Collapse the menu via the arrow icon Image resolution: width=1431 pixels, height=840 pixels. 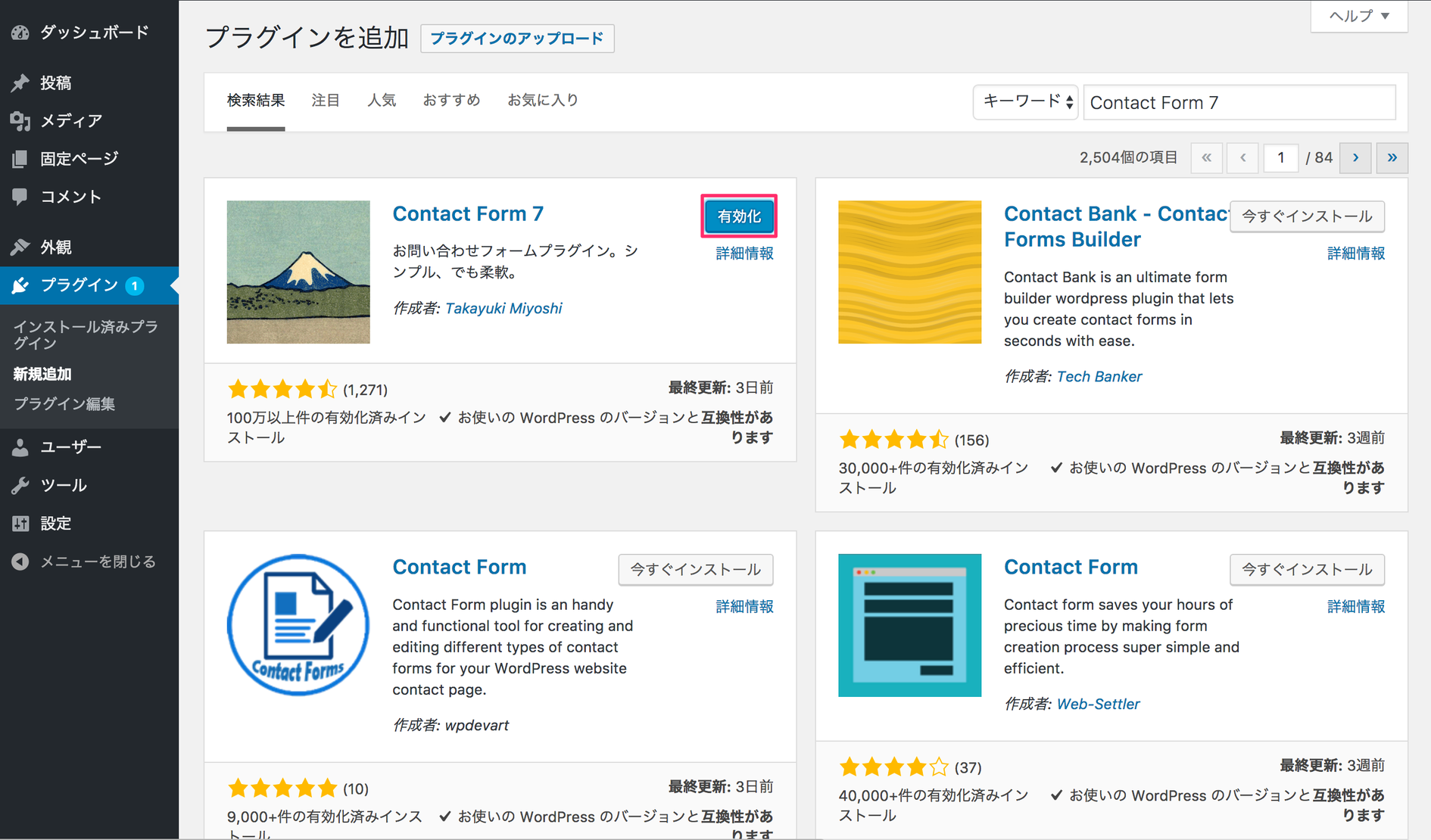pos(20,562)
